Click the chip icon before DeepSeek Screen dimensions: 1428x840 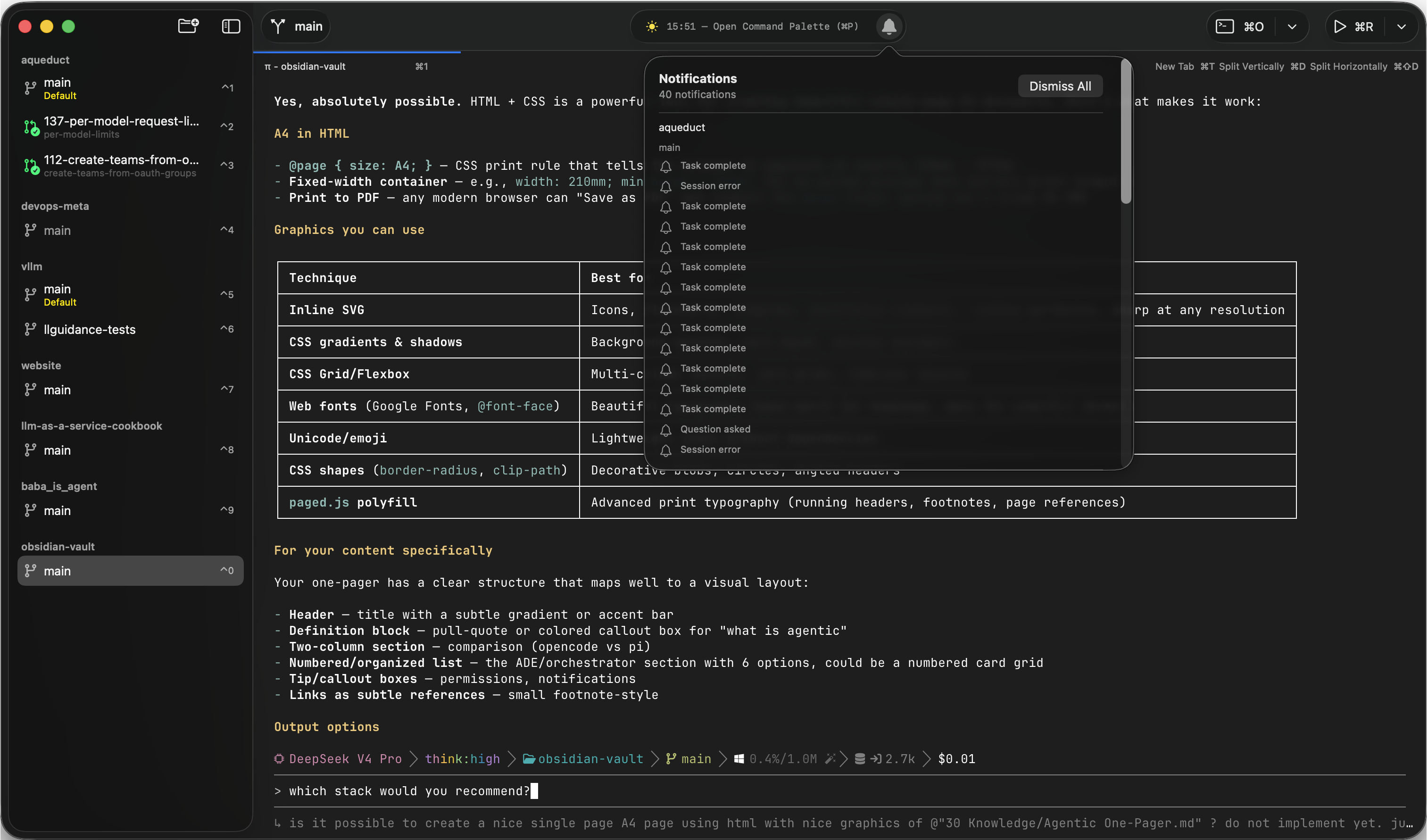279,759
